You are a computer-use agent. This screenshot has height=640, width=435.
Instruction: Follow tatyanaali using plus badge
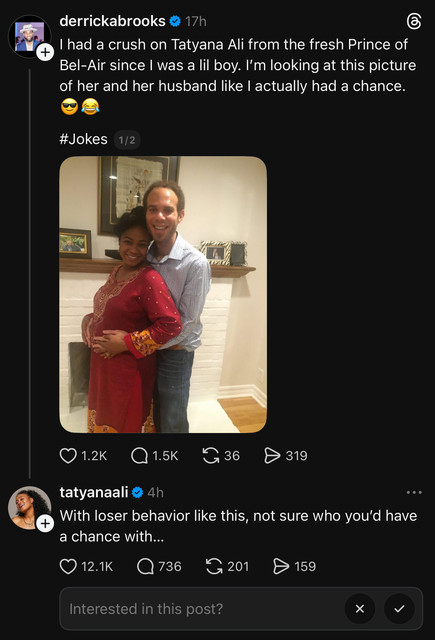pyautogui.click(x=45, y=523)
